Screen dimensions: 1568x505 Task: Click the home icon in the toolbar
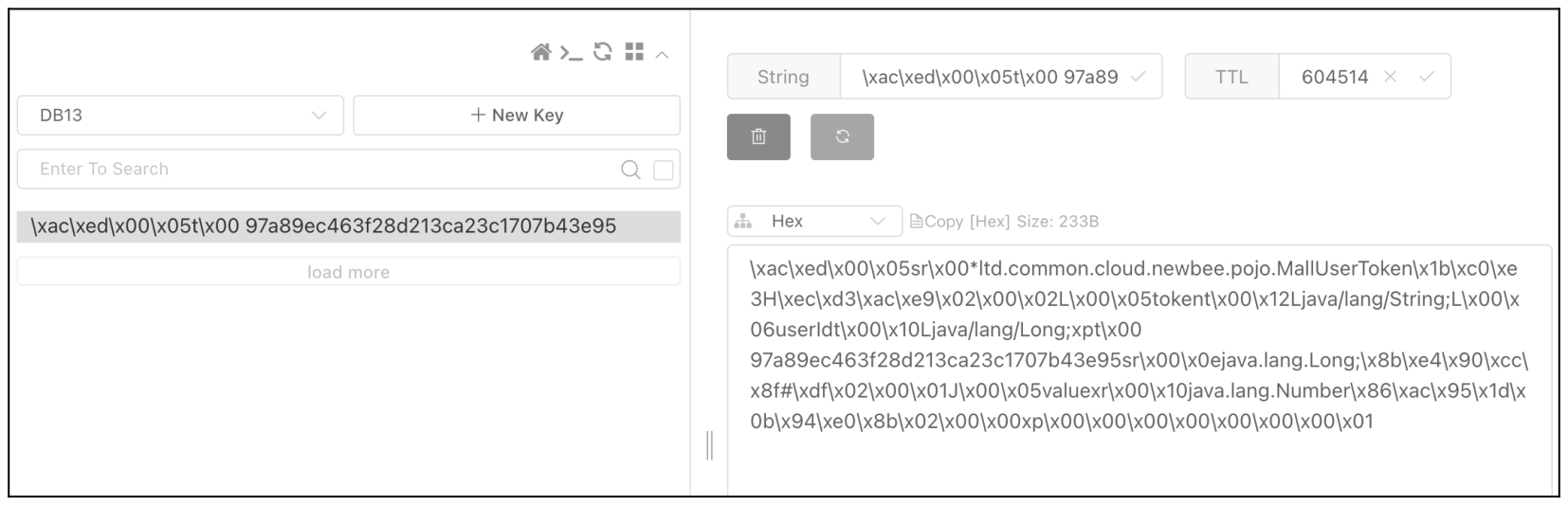[x=540, y=52]
